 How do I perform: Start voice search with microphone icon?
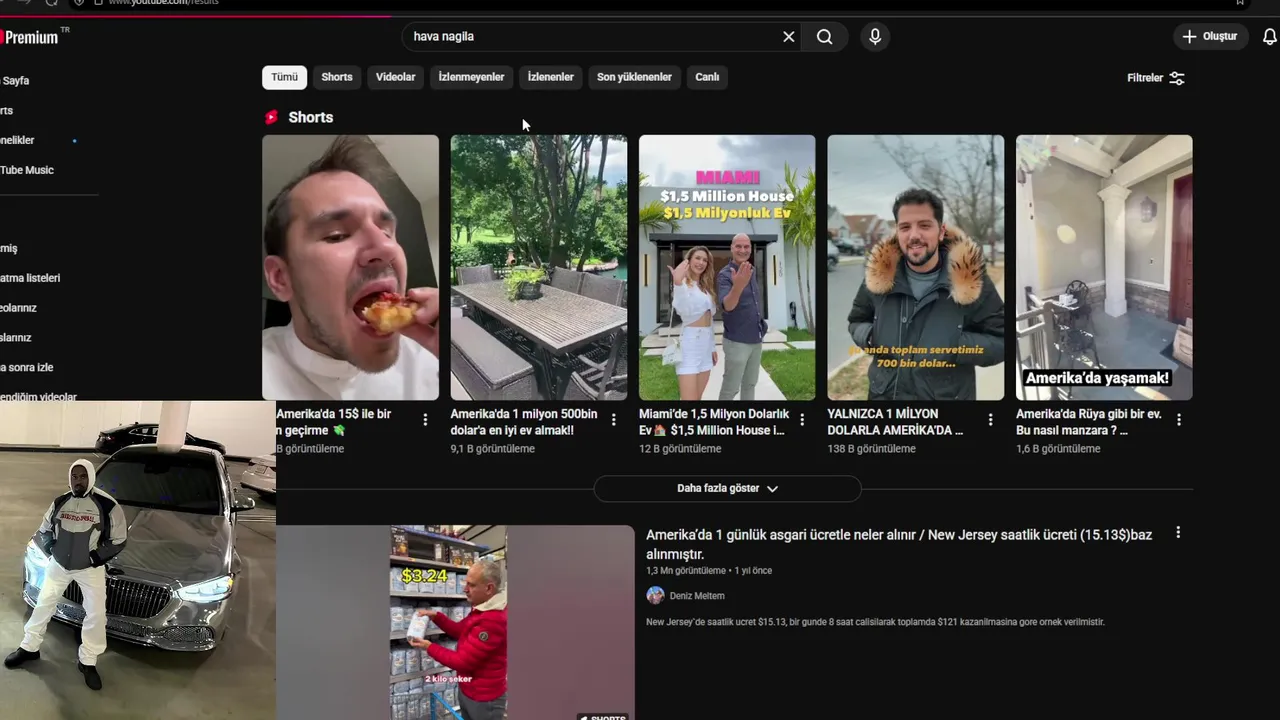(875, 37)
